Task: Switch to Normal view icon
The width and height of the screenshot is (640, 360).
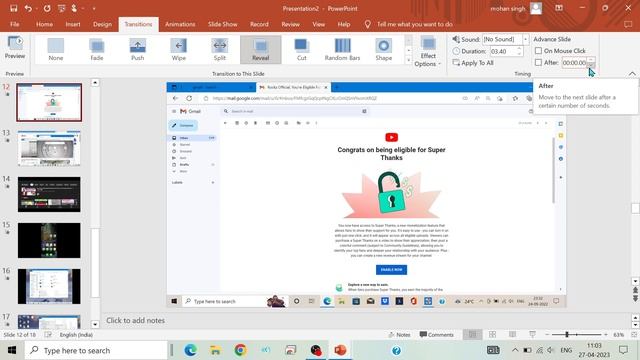Action: click(472, 335)
